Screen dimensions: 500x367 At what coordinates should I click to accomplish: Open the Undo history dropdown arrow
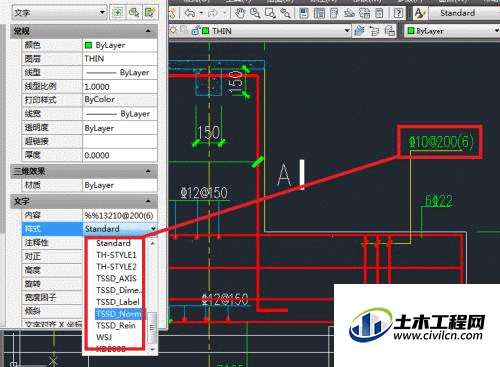click(201, 13)
